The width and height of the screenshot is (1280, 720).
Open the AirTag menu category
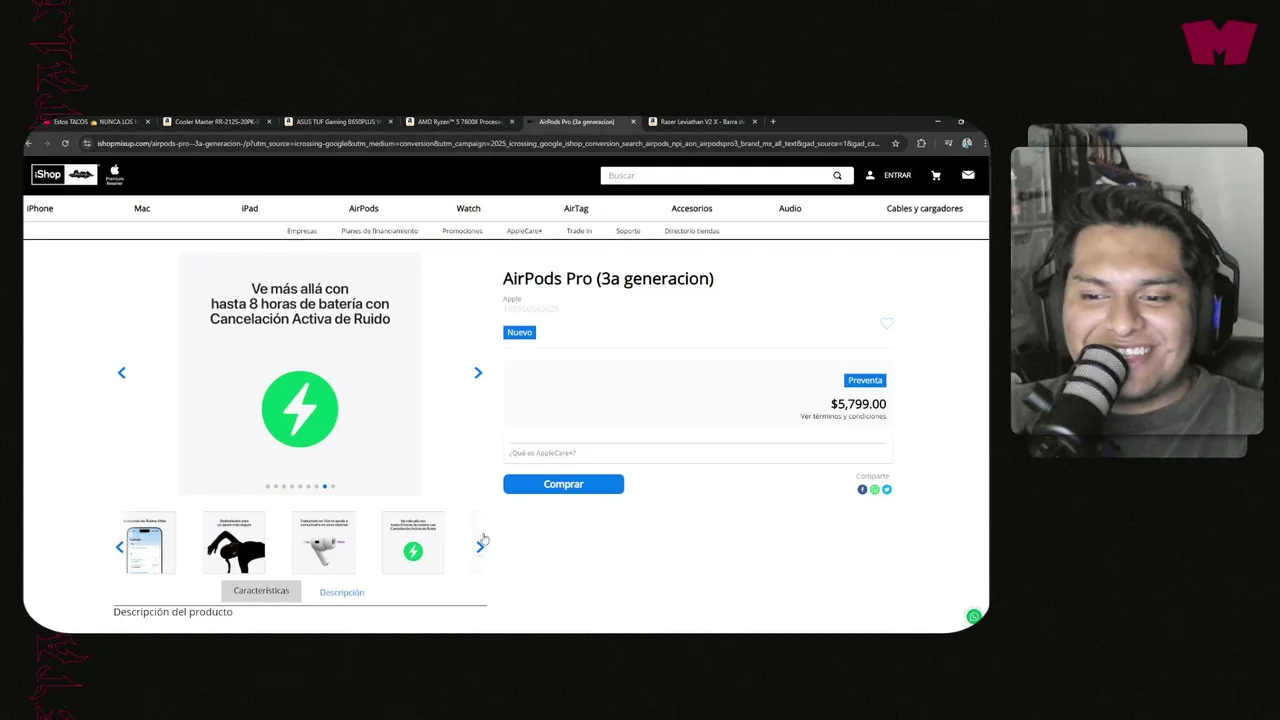576,208
